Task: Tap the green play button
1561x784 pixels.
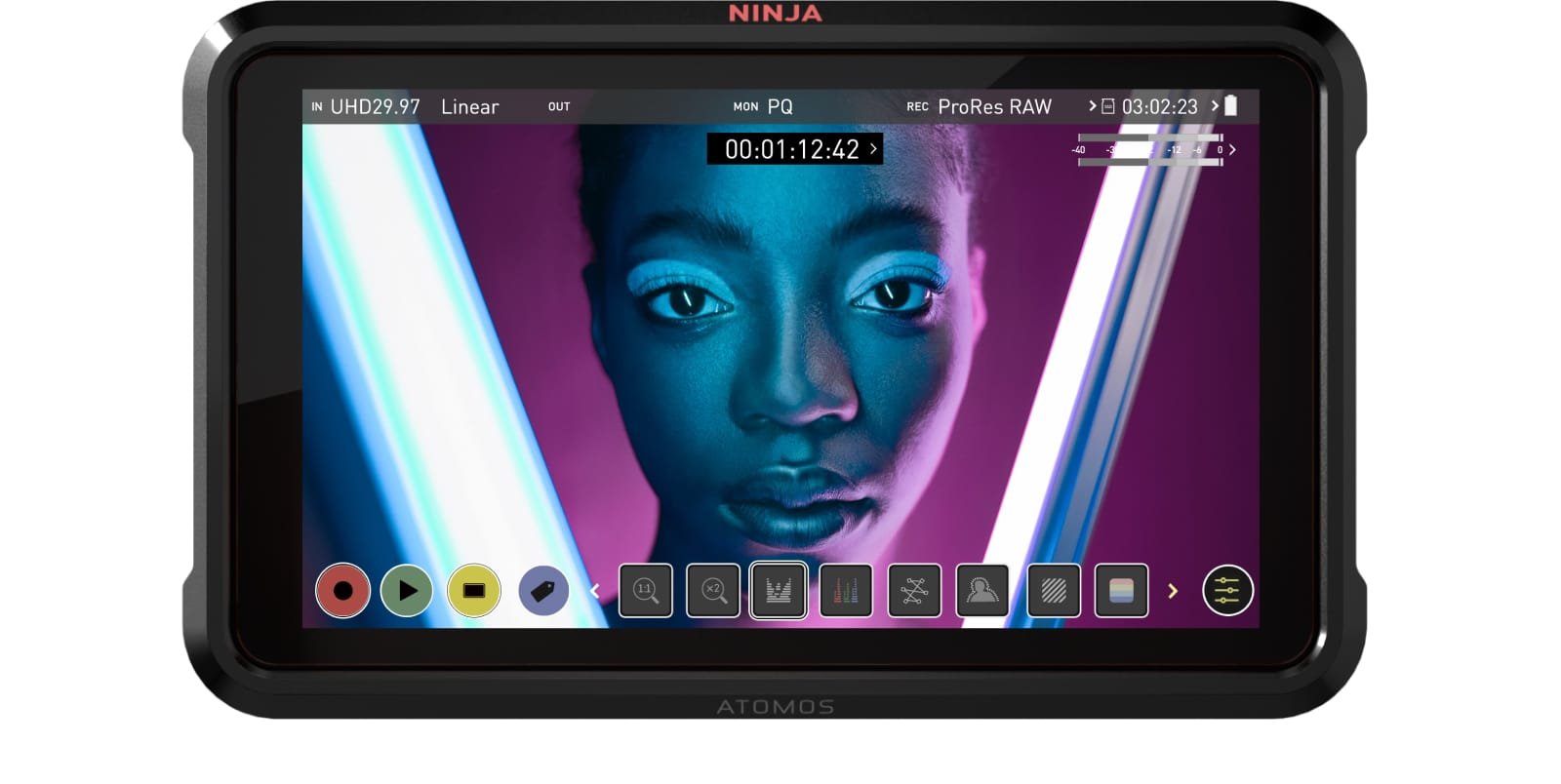Action: pyautogui.click(x=407, y=591)
